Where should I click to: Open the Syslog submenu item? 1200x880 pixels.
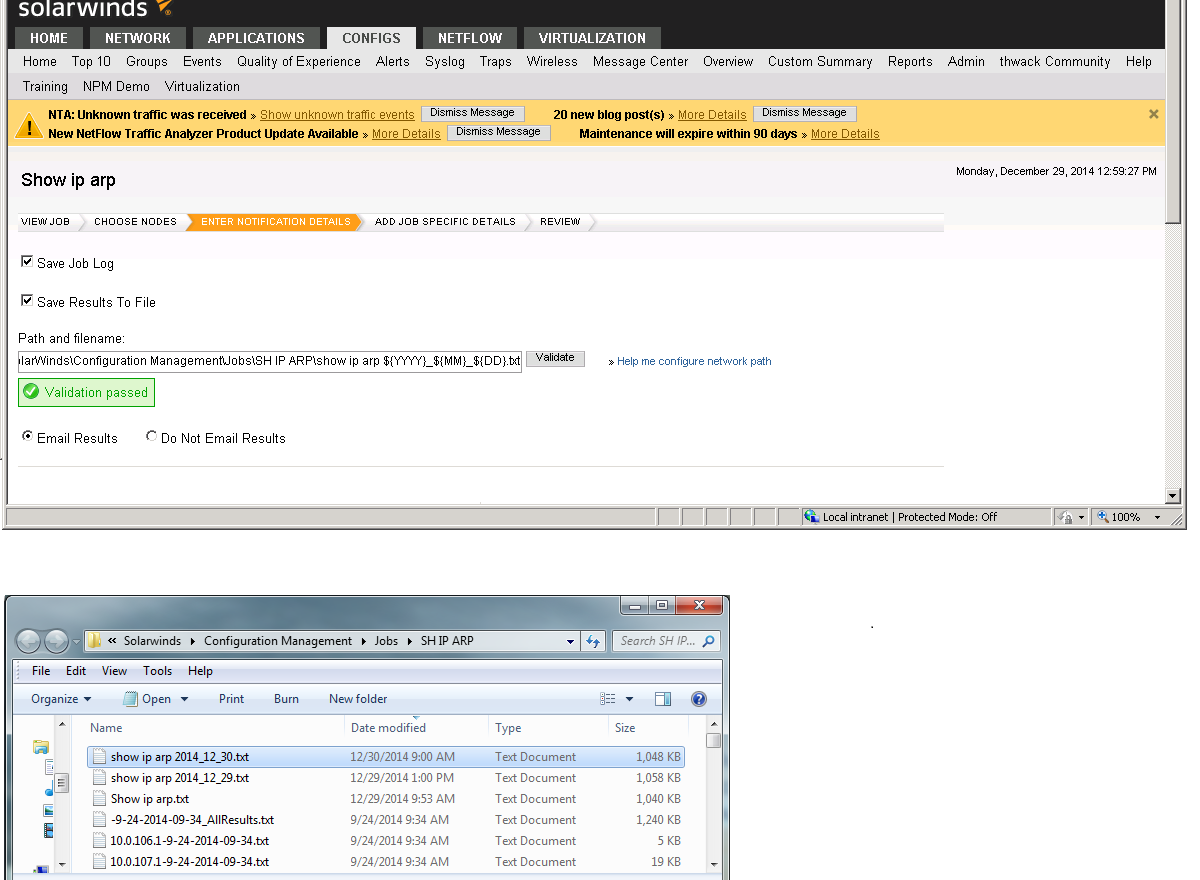(x=445, y=61)
